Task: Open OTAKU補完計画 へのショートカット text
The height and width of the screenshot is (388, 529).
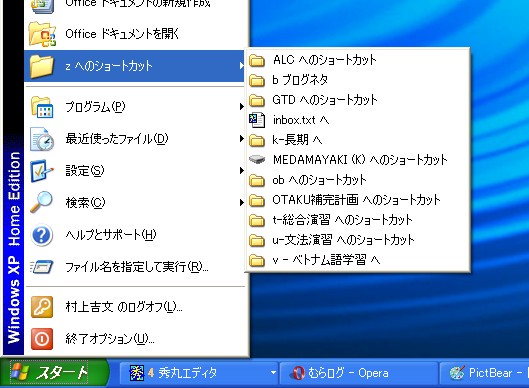Action: tap(356, 200)
